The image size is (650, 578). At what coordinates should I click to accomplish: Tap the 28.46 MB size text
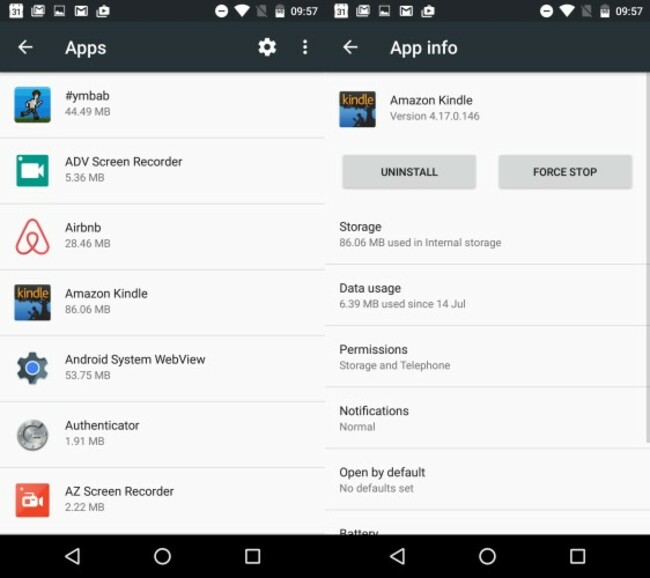[x=87, y=243]
